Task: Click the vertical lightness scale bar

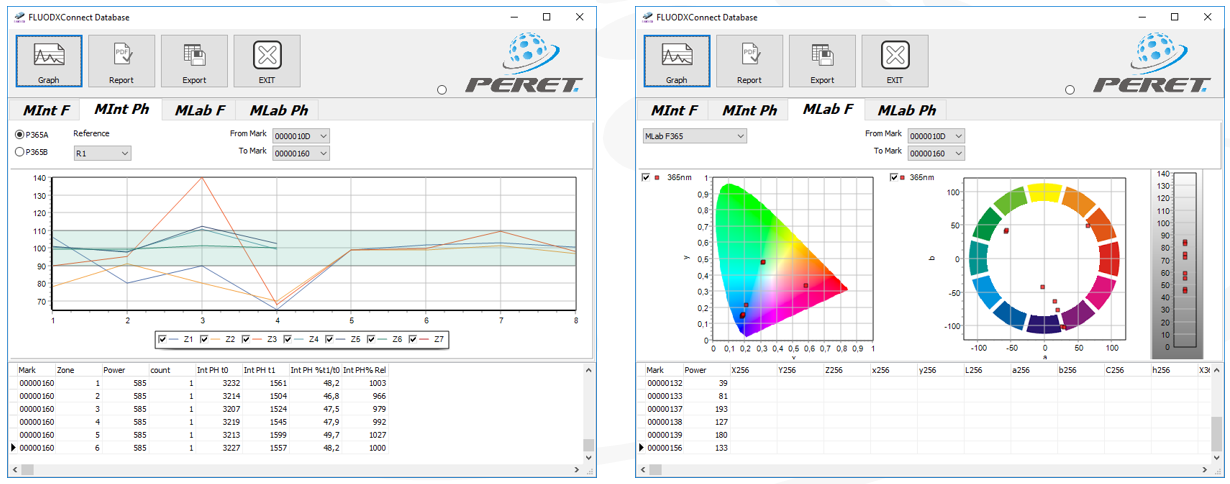Action: tap(1184, 260)
